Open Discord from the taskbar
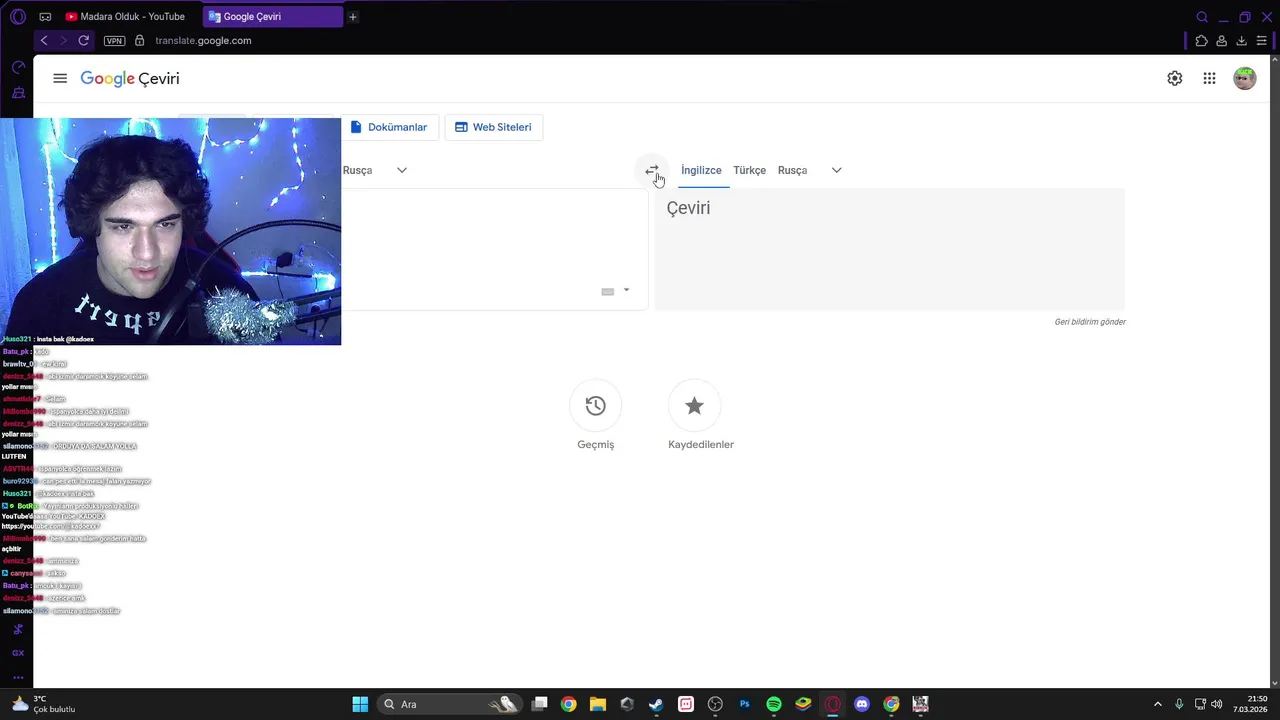This screenshot has height=720, width=1280. 862,704
